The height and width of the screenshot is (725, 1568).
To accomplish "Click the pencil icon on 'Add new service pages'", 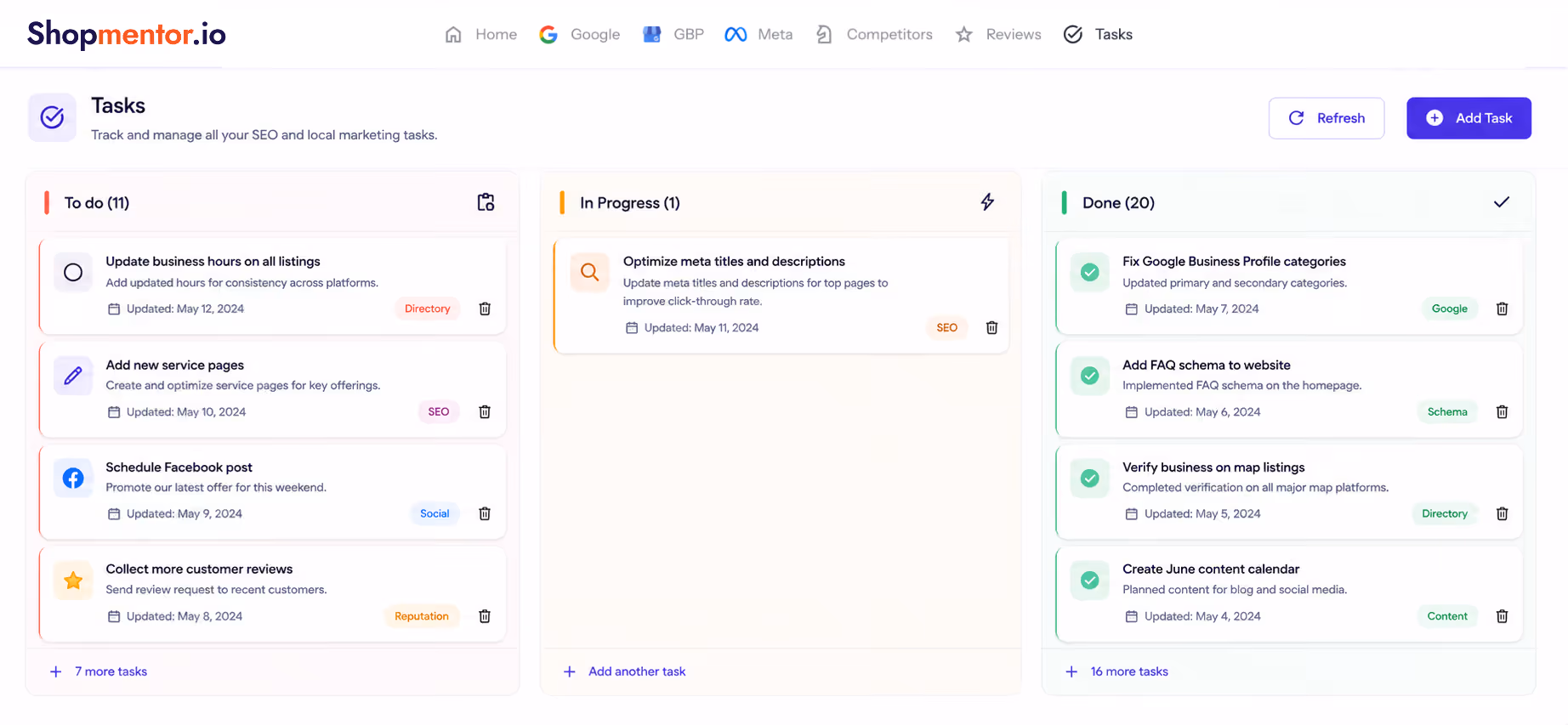I will click(73, 375).
